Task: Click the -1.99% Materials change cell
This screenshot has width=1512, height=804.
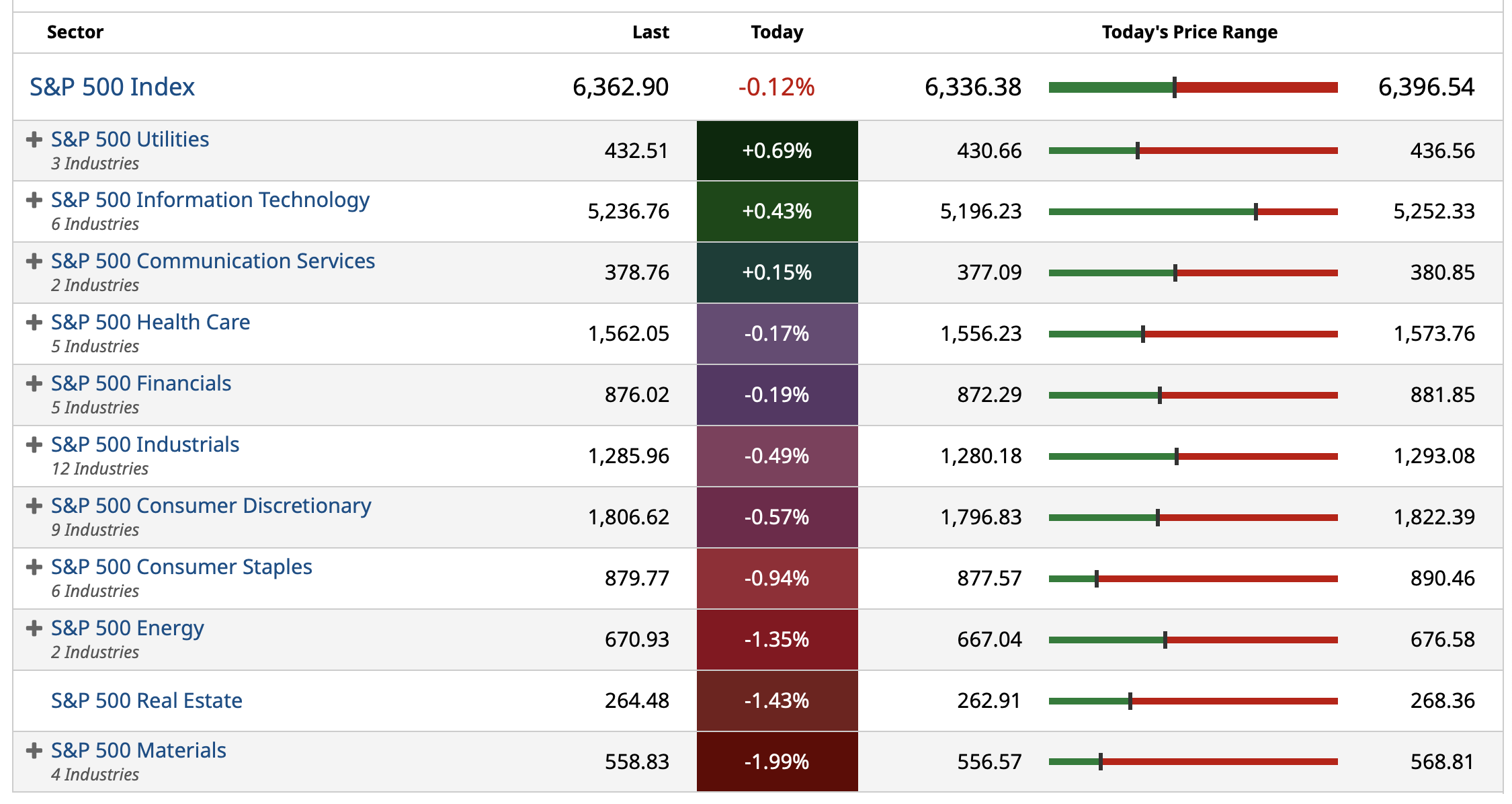Action: coord(777,762)
